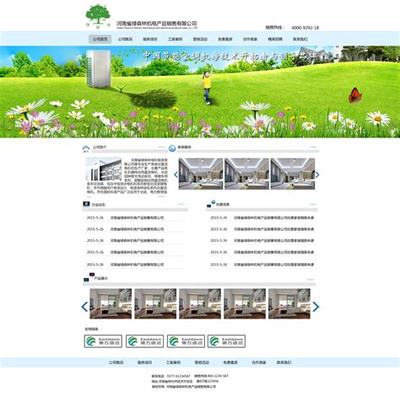Click the house icon of the company profile section
The height and width of the screenshot is (397, 400).
86,148
